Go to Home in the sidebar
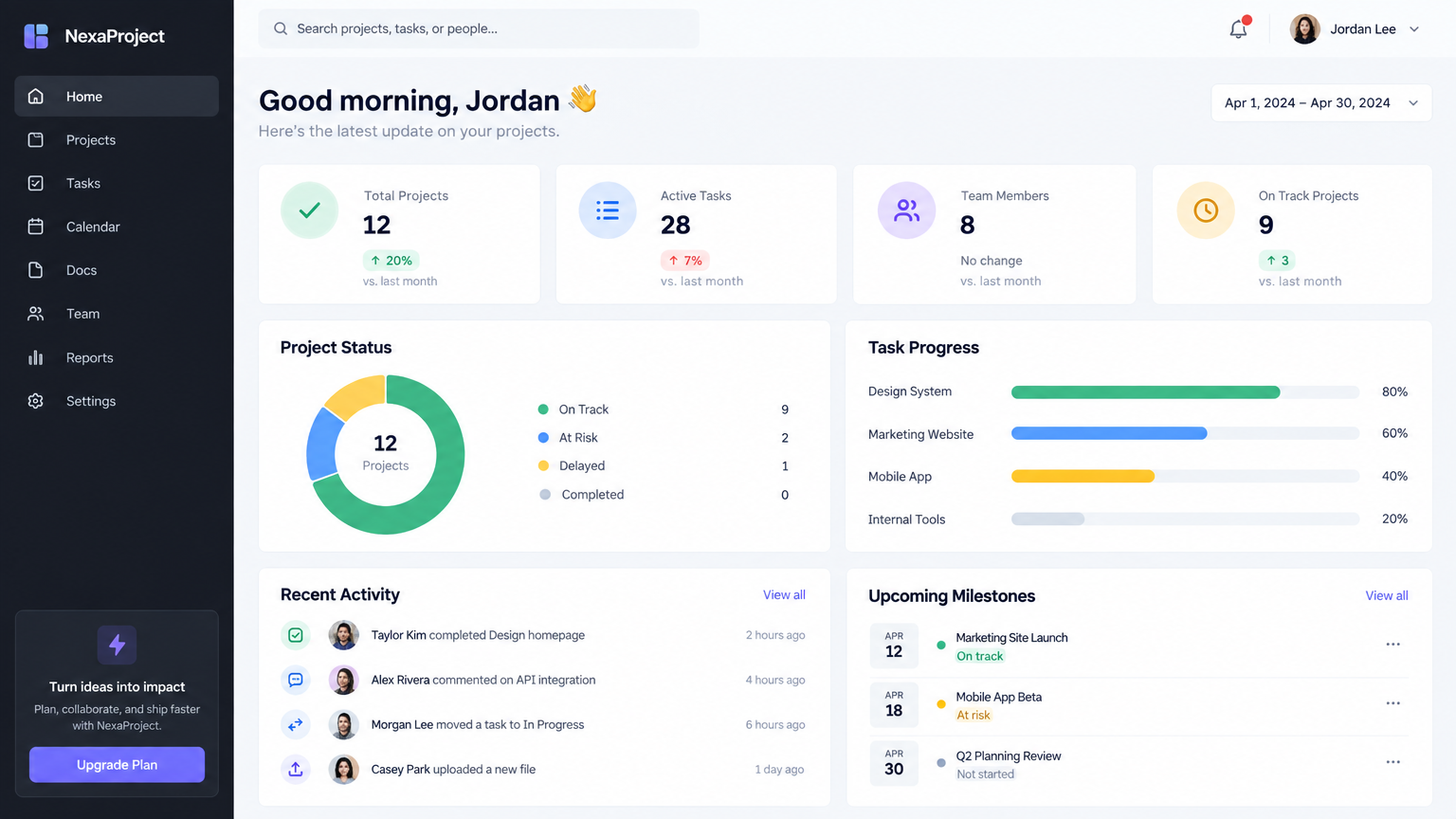This screenshot has width=1456, height=819. pyautogui.click(x=117, y=97)
